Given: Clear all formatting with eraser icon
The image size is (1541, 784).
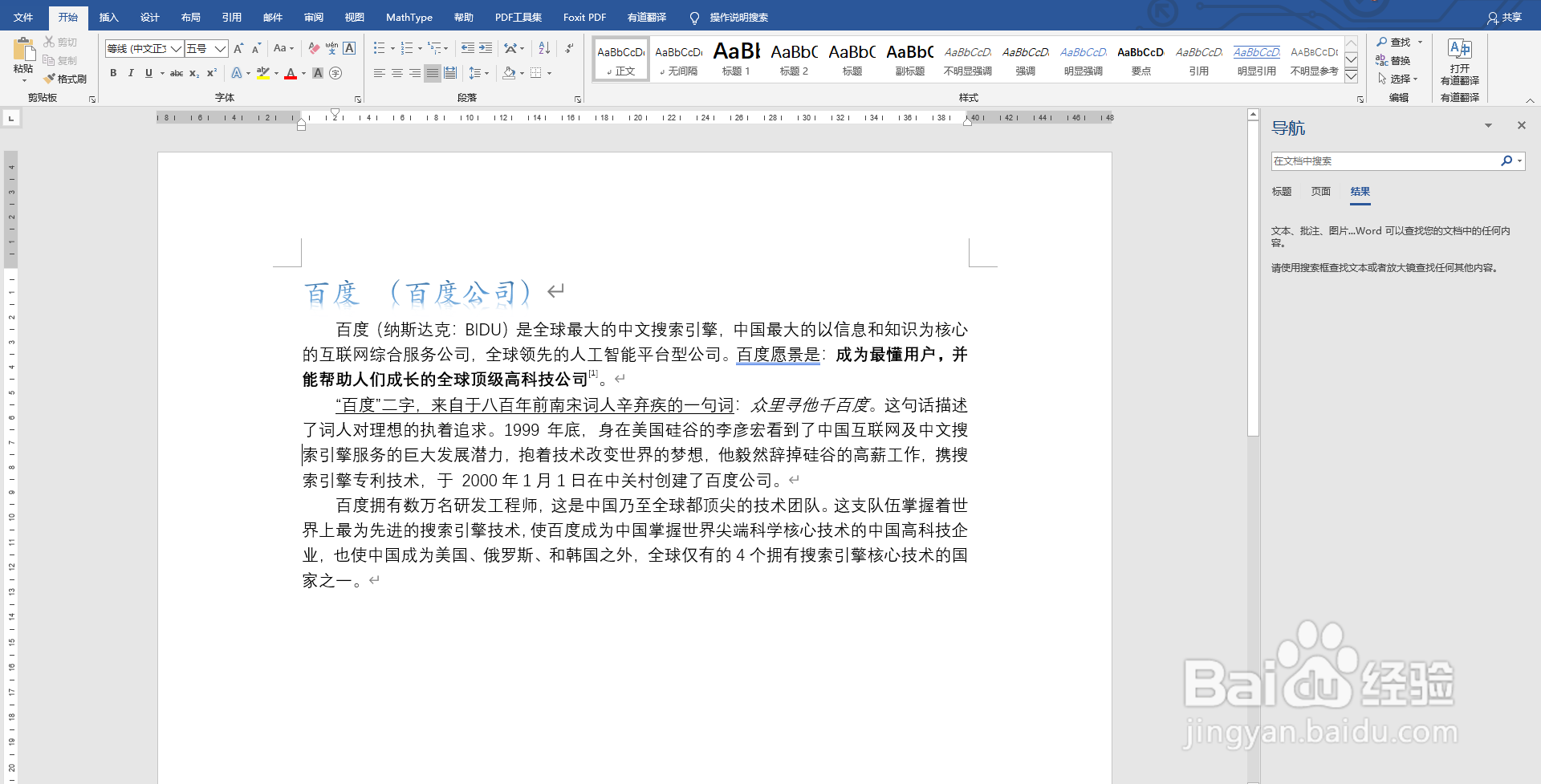Looking at the screenshot, I should click(314, 49).
